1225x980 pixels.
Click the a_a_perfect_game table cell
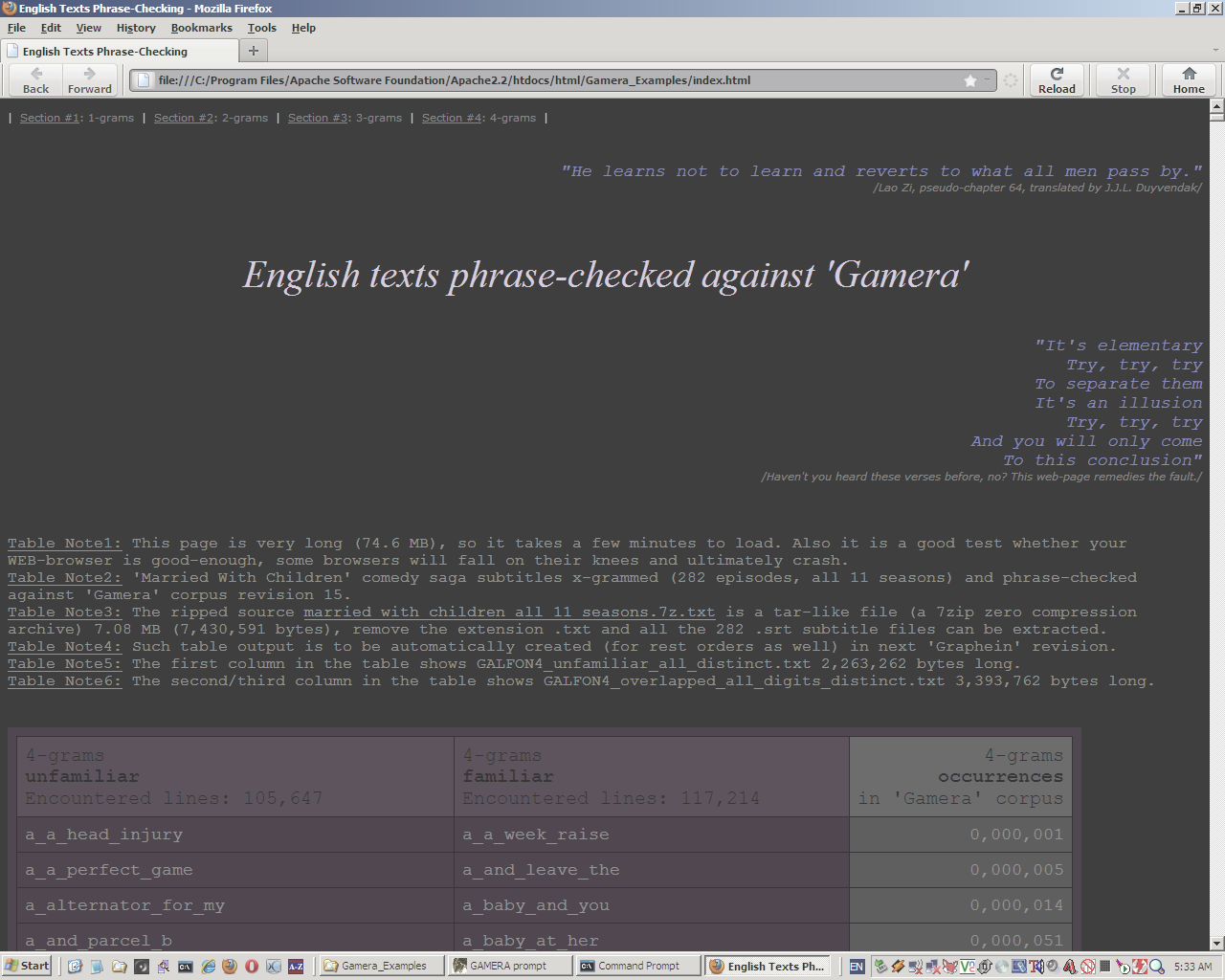click(235, 870)
